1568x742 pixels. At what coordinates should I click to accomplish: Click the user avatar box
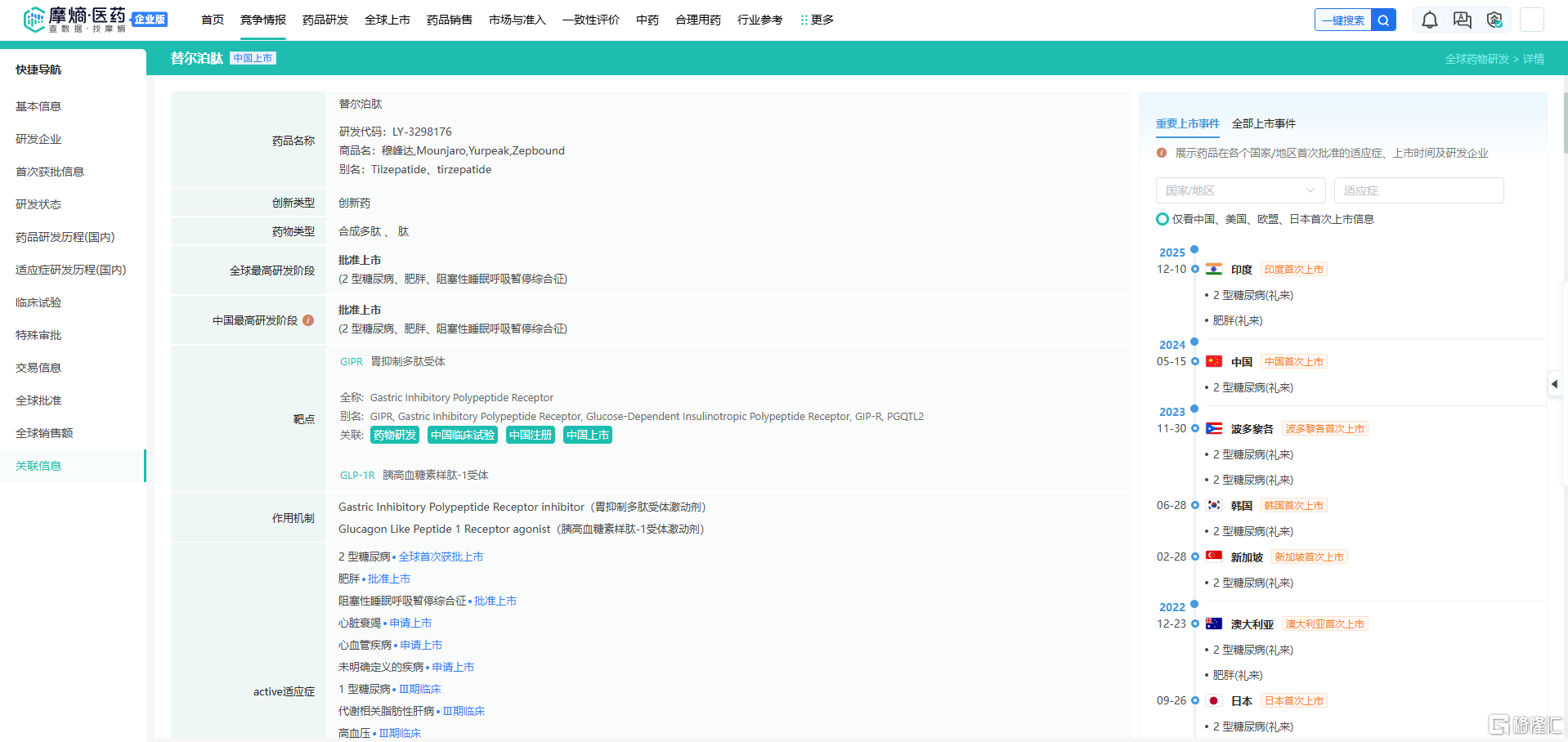click(x=1532, y=20)
